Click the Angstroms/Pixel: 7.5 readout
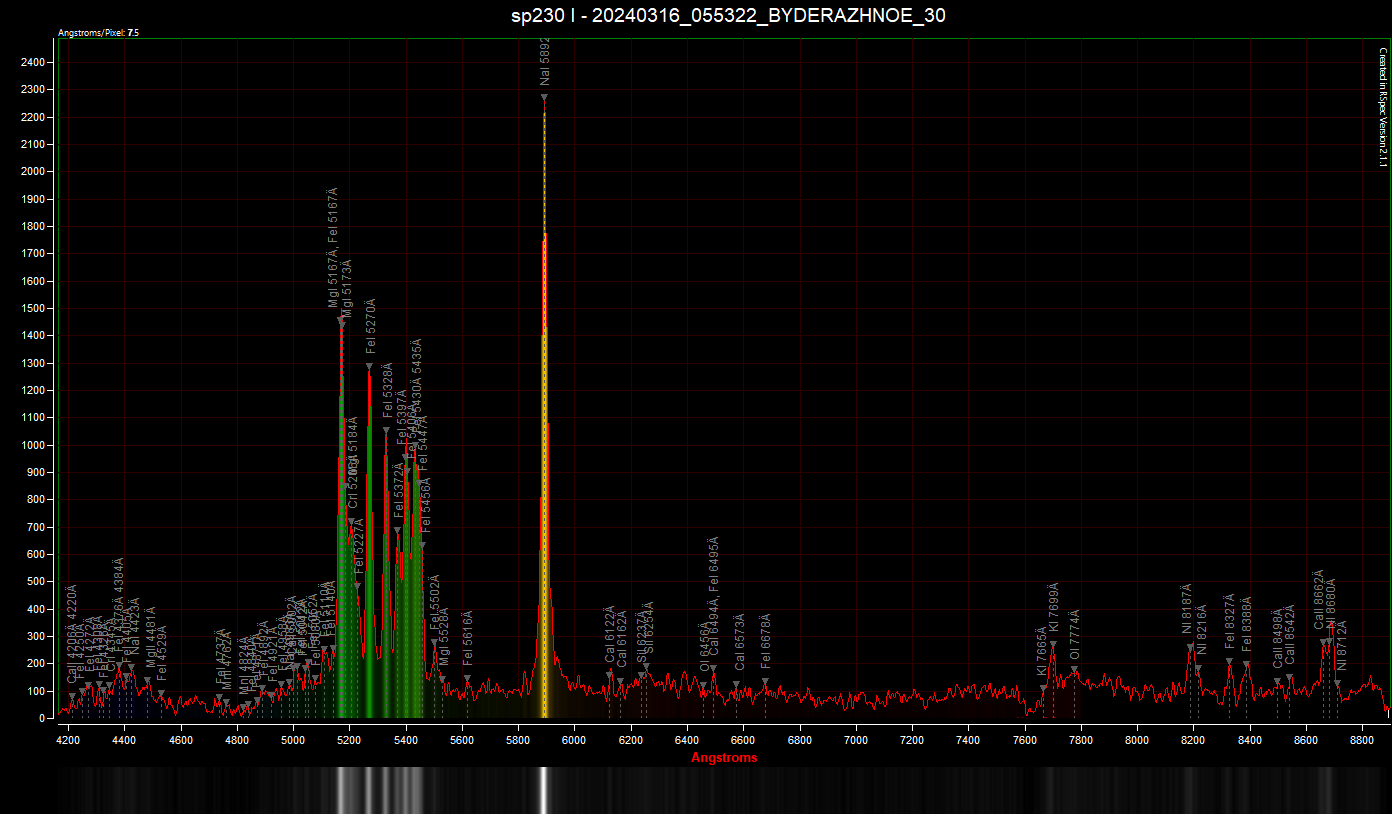 tap(99, 33)
